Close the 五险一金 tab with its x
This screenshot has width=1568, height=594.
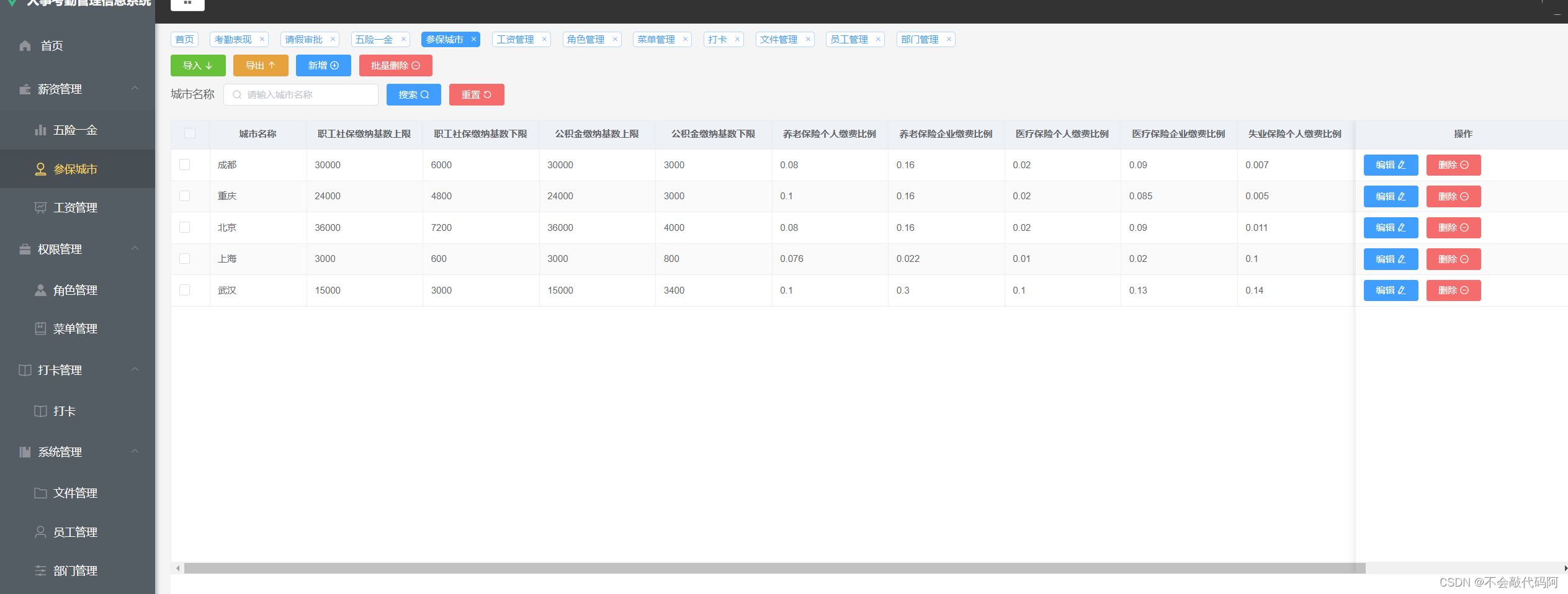403,40
